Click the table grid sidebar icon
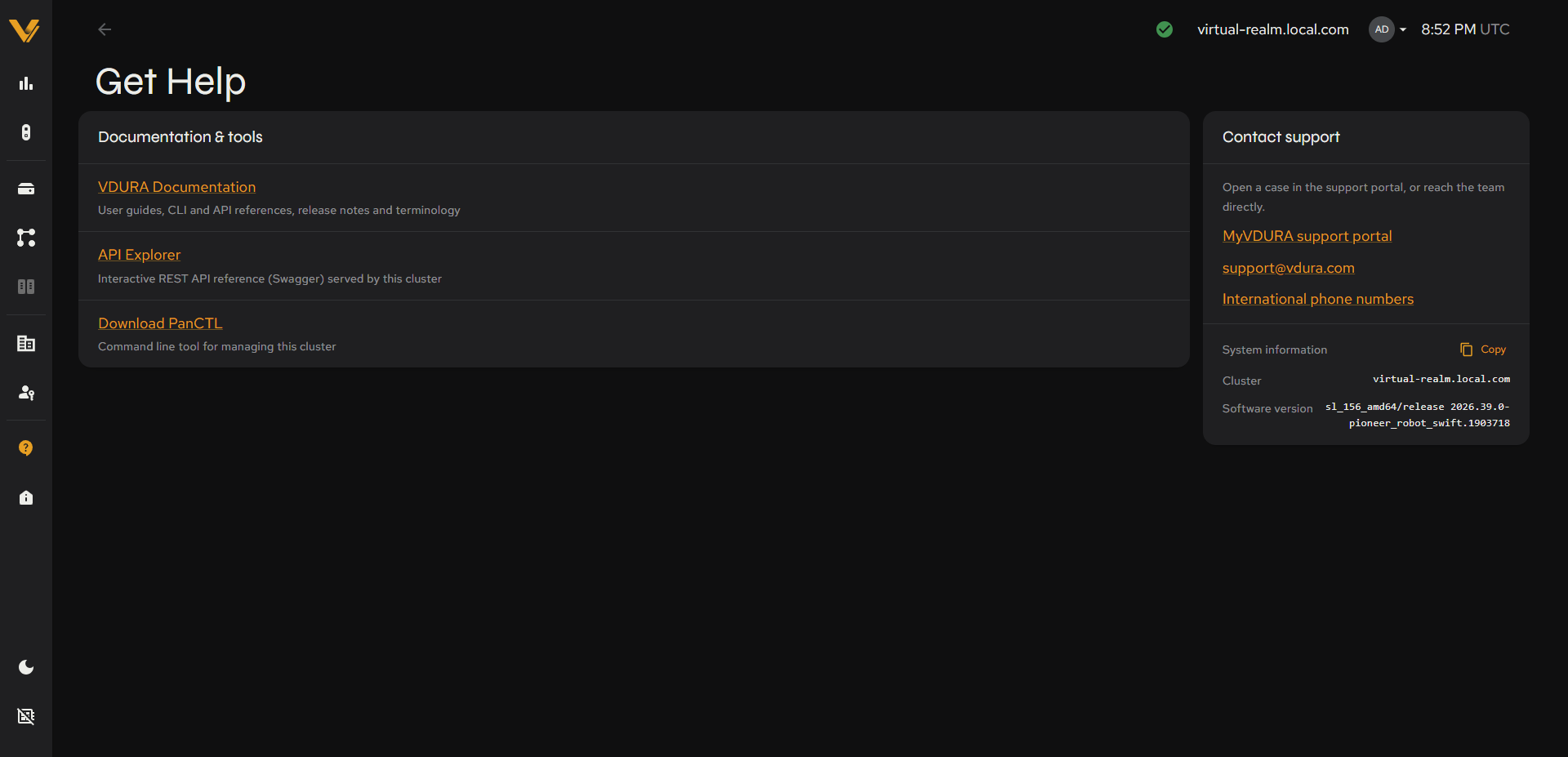 coord(26,344)
